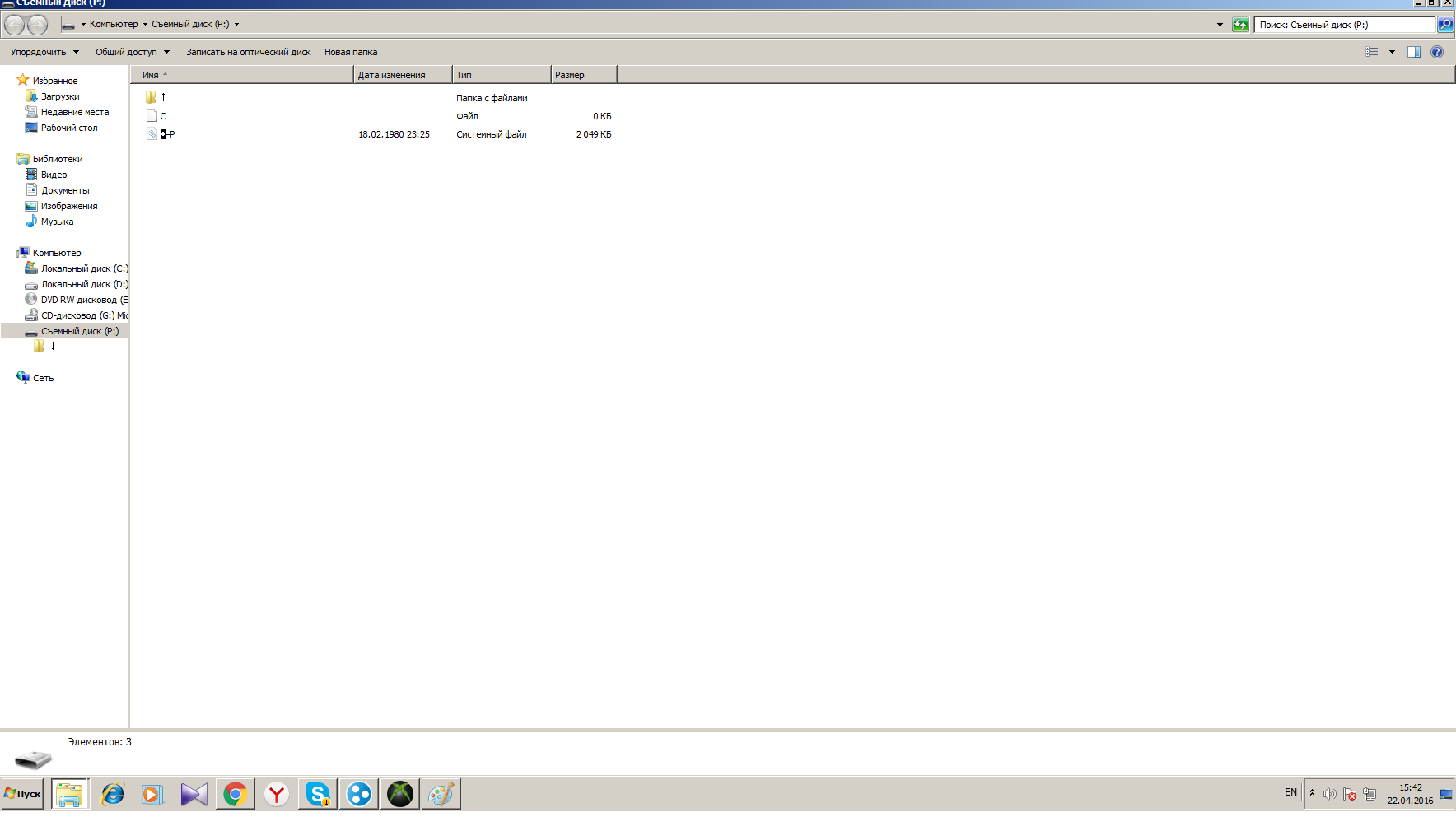The image size is (1456, 817).
Task: Click Папка с файлами type text
Action: coord(492,98)
